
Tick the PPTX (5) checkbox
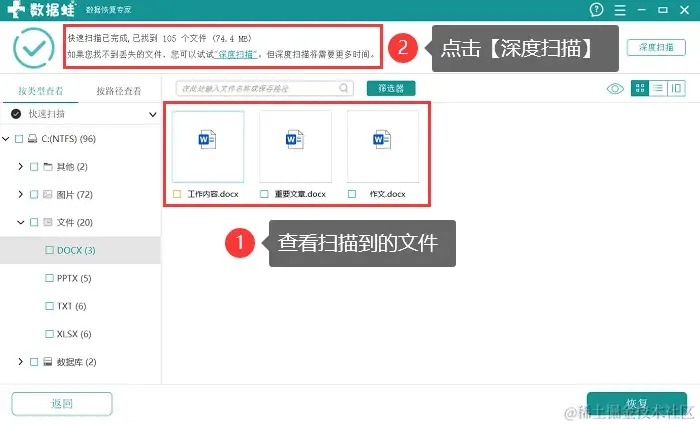click(50, 278)
